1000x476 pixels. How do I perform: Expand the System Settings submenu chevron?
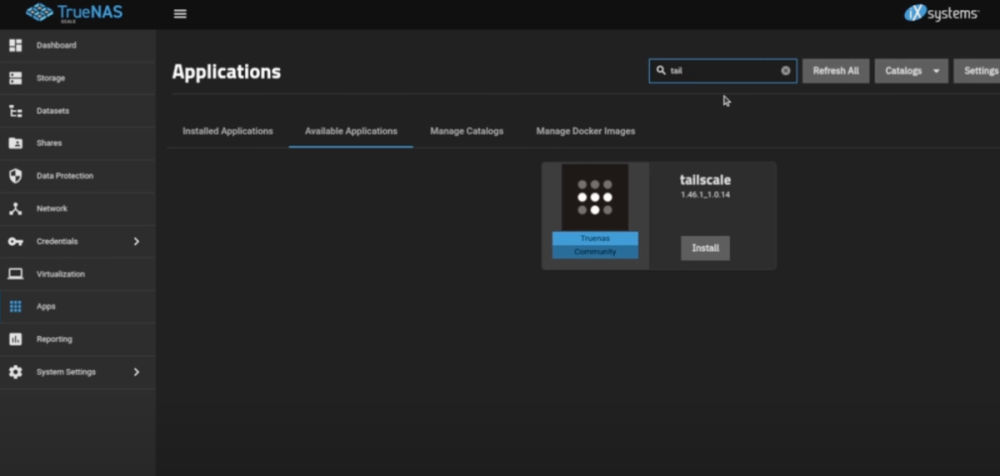click(137, 372)
